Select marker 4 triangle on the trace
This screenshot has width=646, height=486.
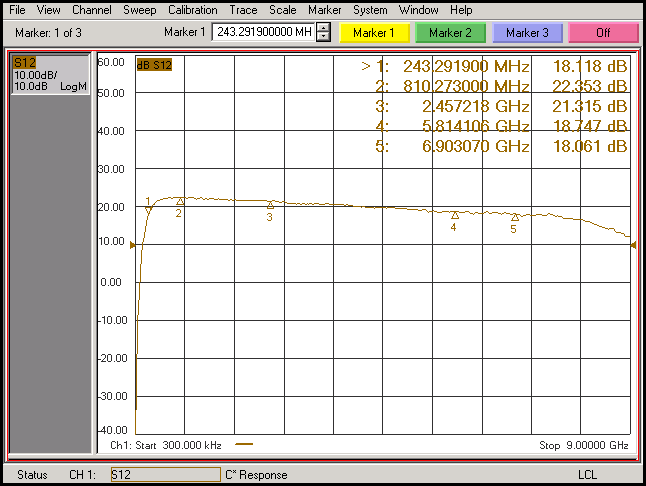[x=454, y=215]
